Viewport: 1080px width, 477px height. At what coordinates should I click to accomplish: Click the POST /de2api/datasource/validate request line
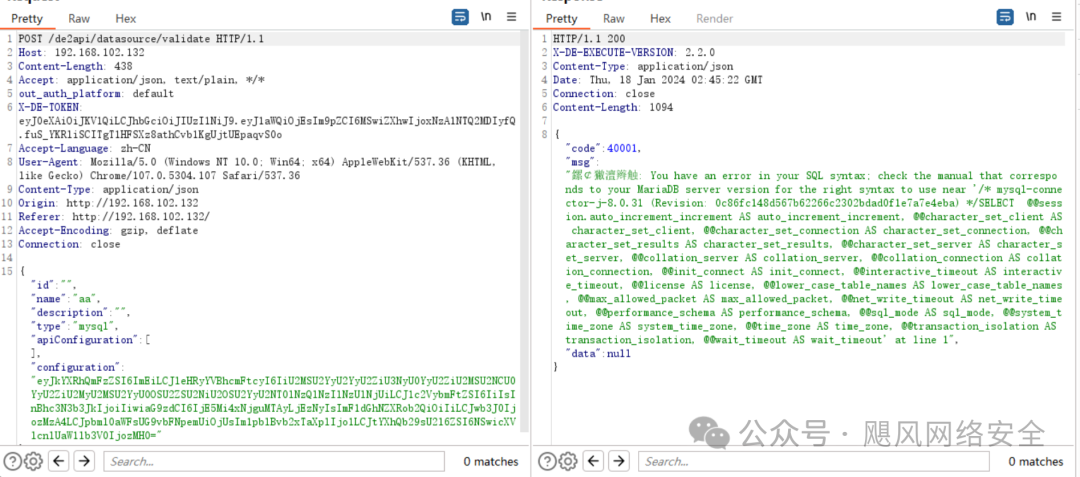(x=141, y=39)
